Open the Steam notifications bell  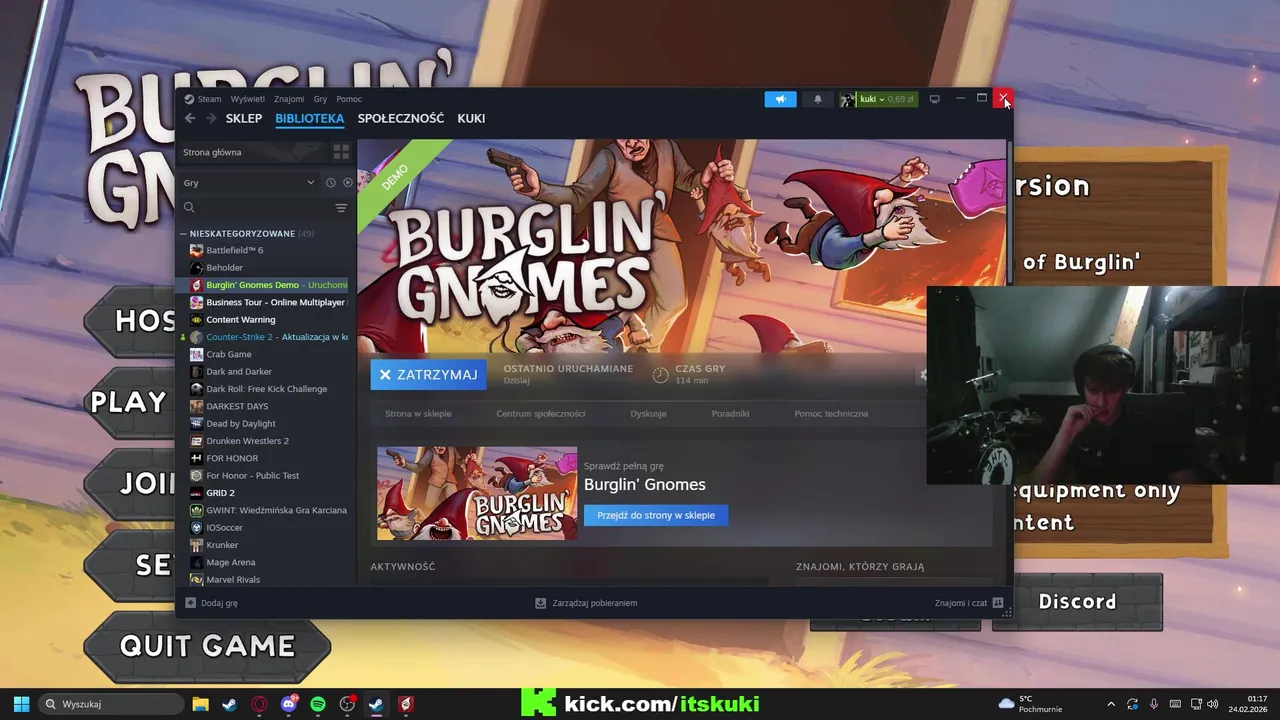[818, 99]
